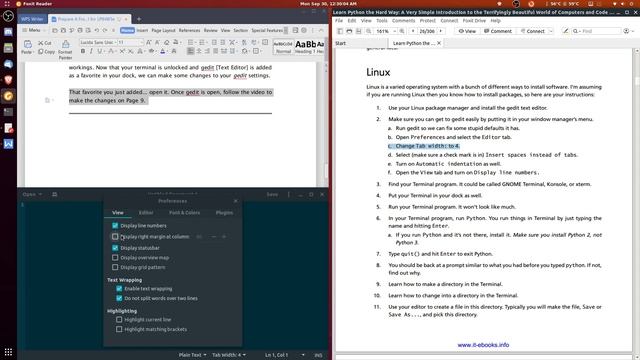
Task: Open Plain Text language selector in statusbar
Action: click(192, 355)
